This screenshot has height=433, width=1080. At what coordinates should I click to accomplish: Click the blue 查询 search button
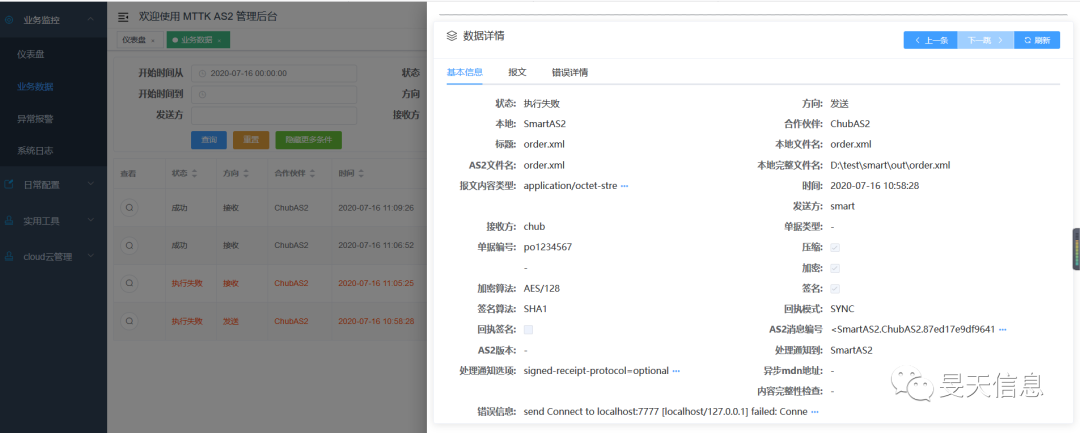(x=209, y=140)
